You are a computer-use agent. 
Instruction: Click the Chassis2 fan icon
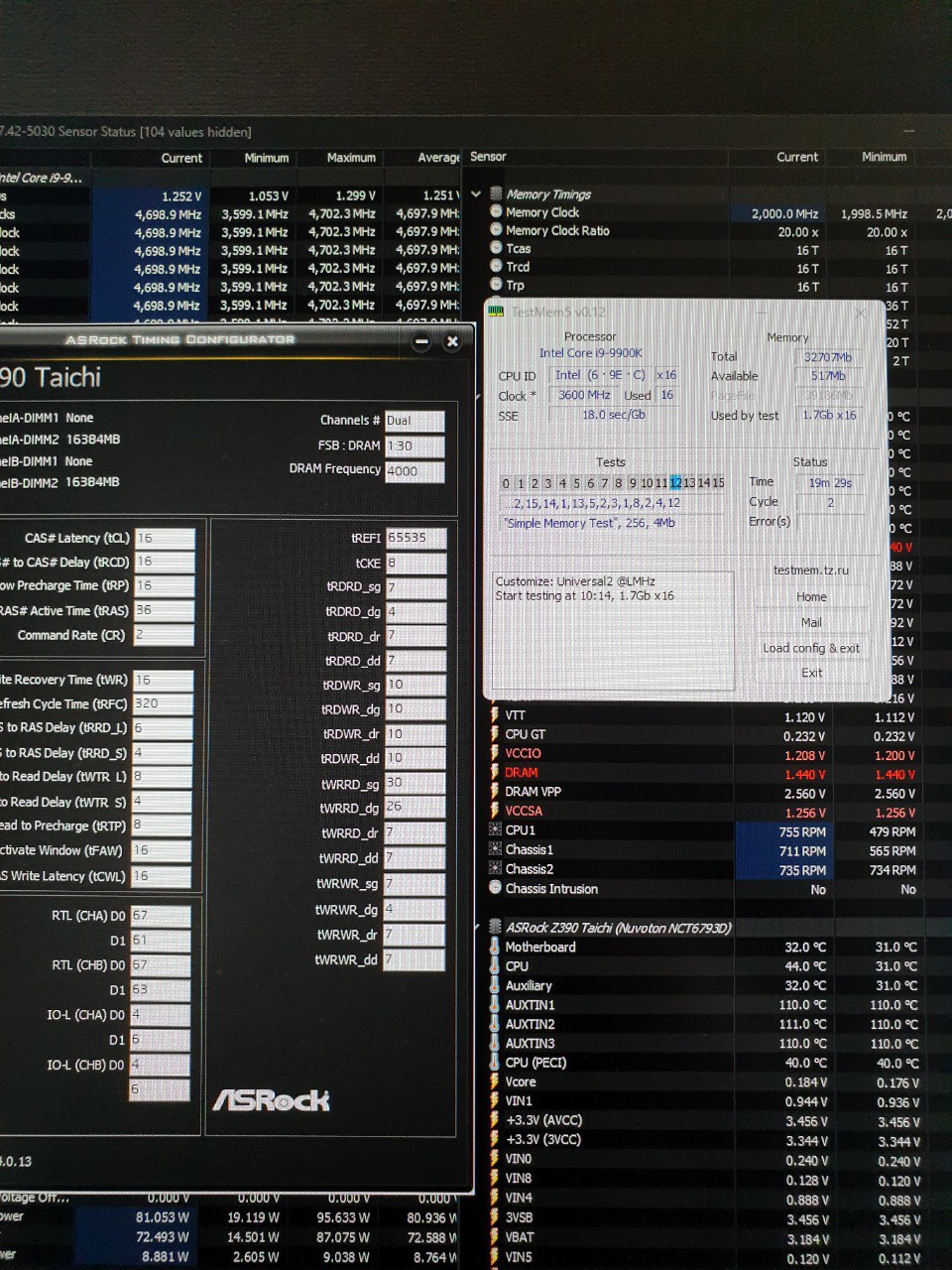click(496, 868)
